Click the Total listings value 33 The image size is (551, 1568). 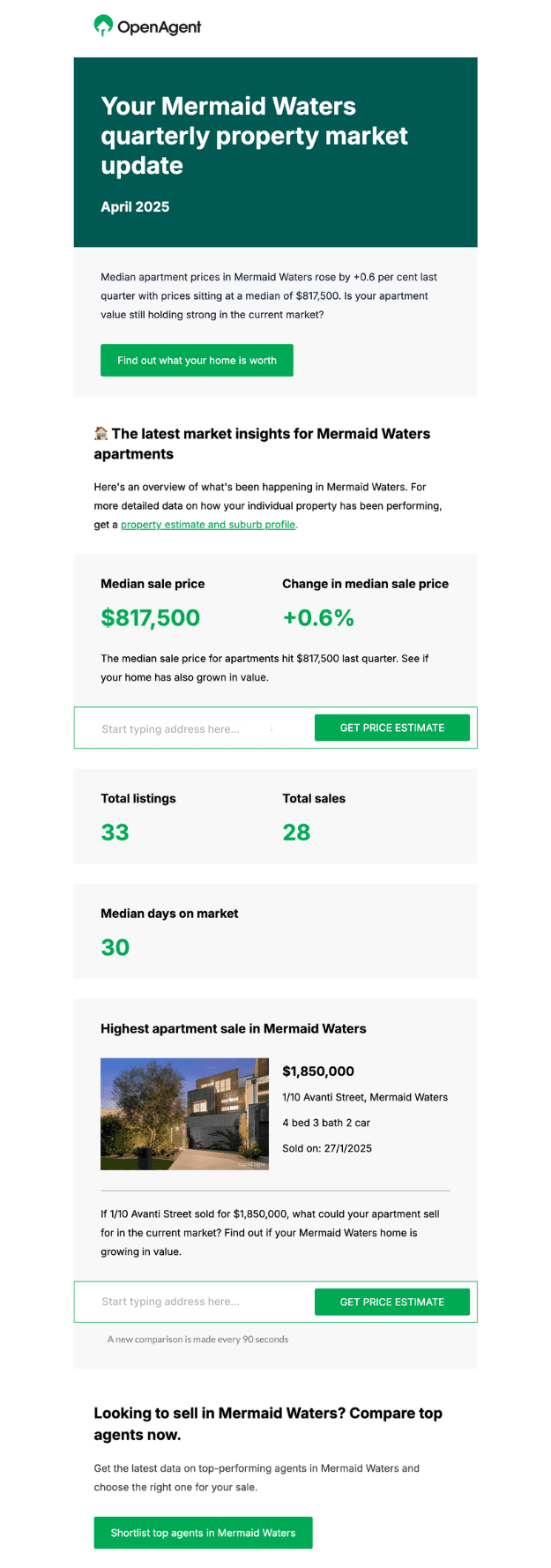pyautogui.click(x=115, y=833)
